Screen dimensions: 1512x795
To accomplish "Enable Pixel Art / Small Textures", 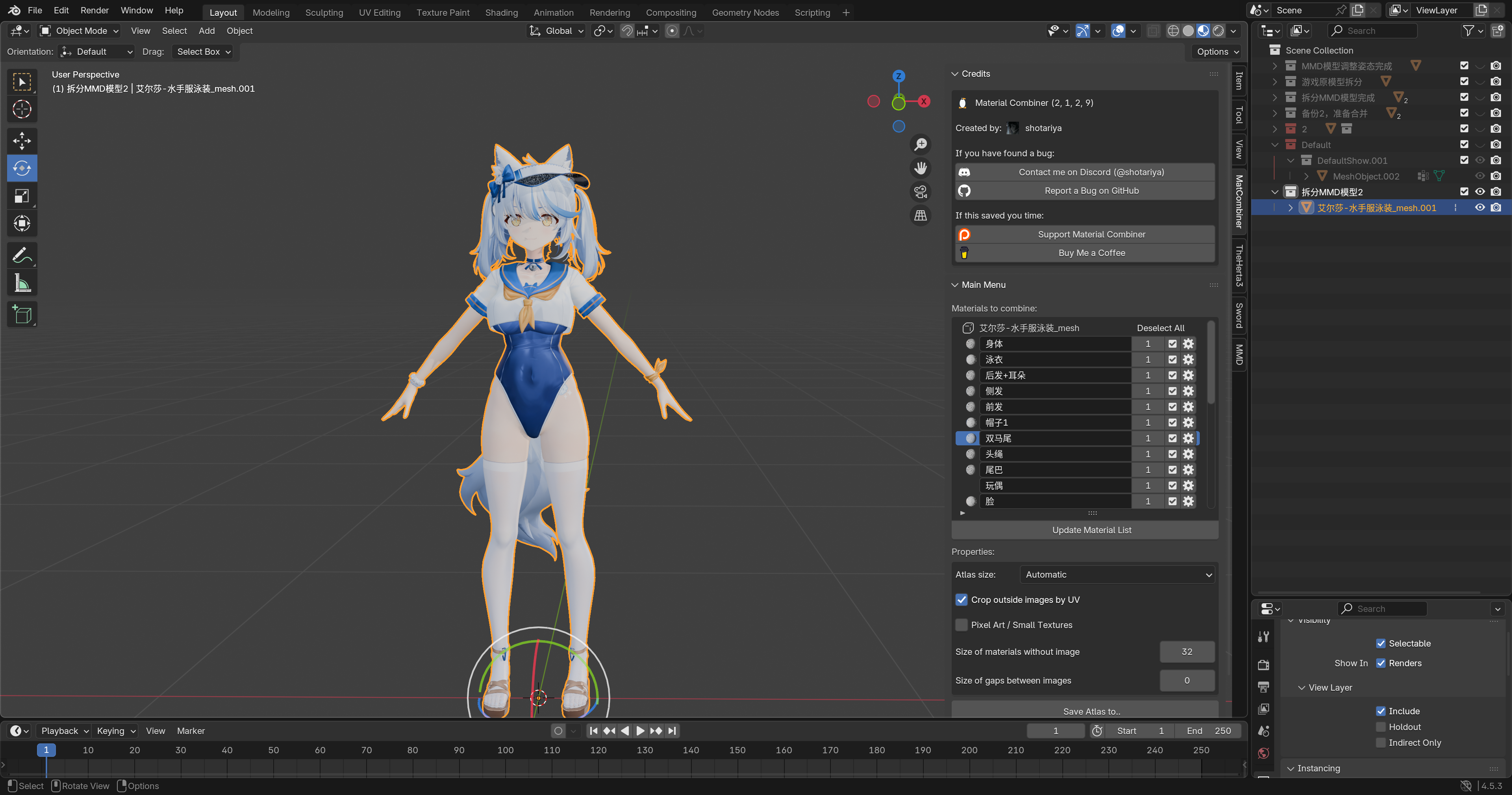I will (x=962, y=625).
